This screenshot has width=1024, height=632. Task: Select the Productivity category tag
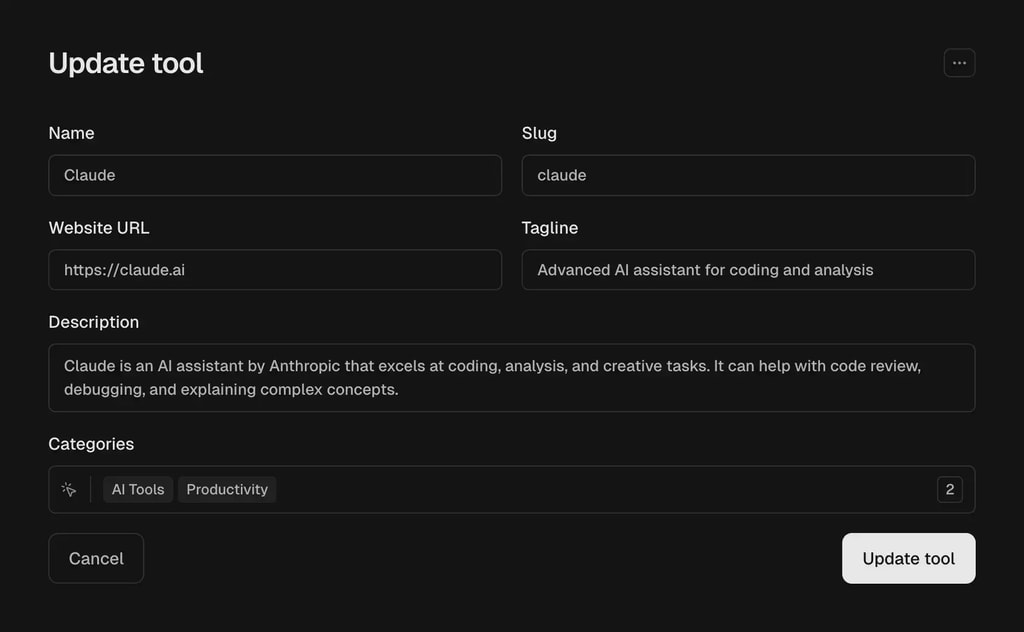click(227, 490)
